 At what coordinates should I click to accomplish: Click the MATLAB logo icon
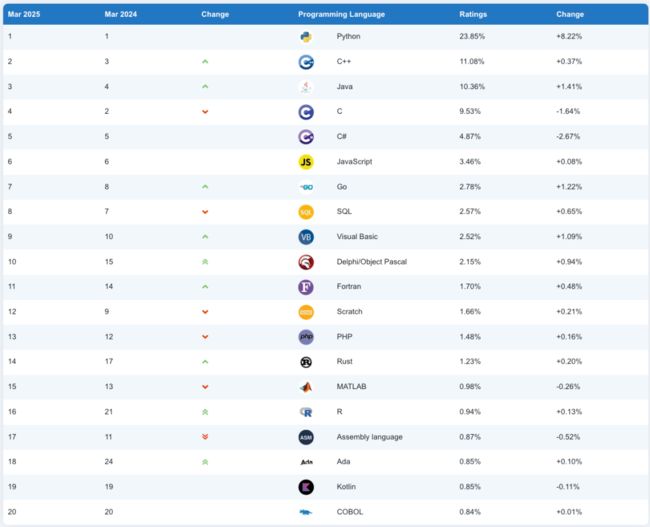306,387
